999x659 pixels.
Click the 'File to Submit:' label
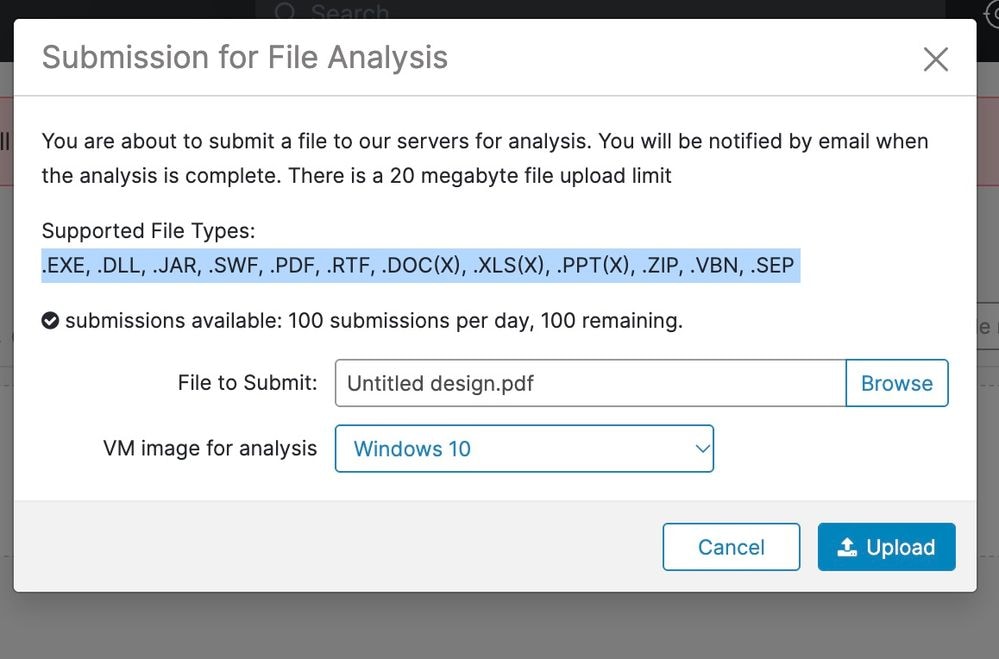(x=247, y=382)
